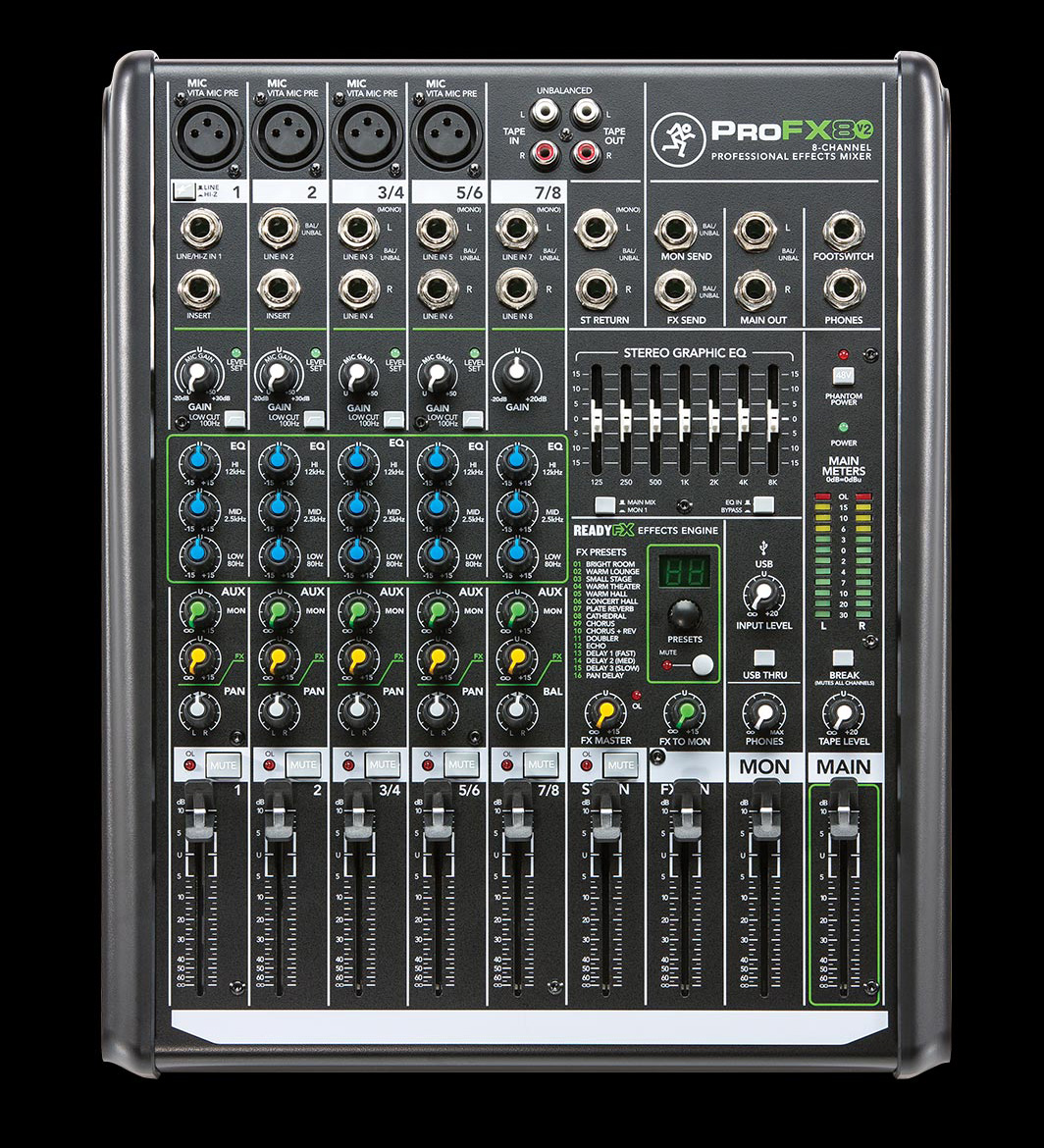Screen dimensions: 1044x1148
Task: Click the FX return fader cap
Action: click(x=686, y=809)
